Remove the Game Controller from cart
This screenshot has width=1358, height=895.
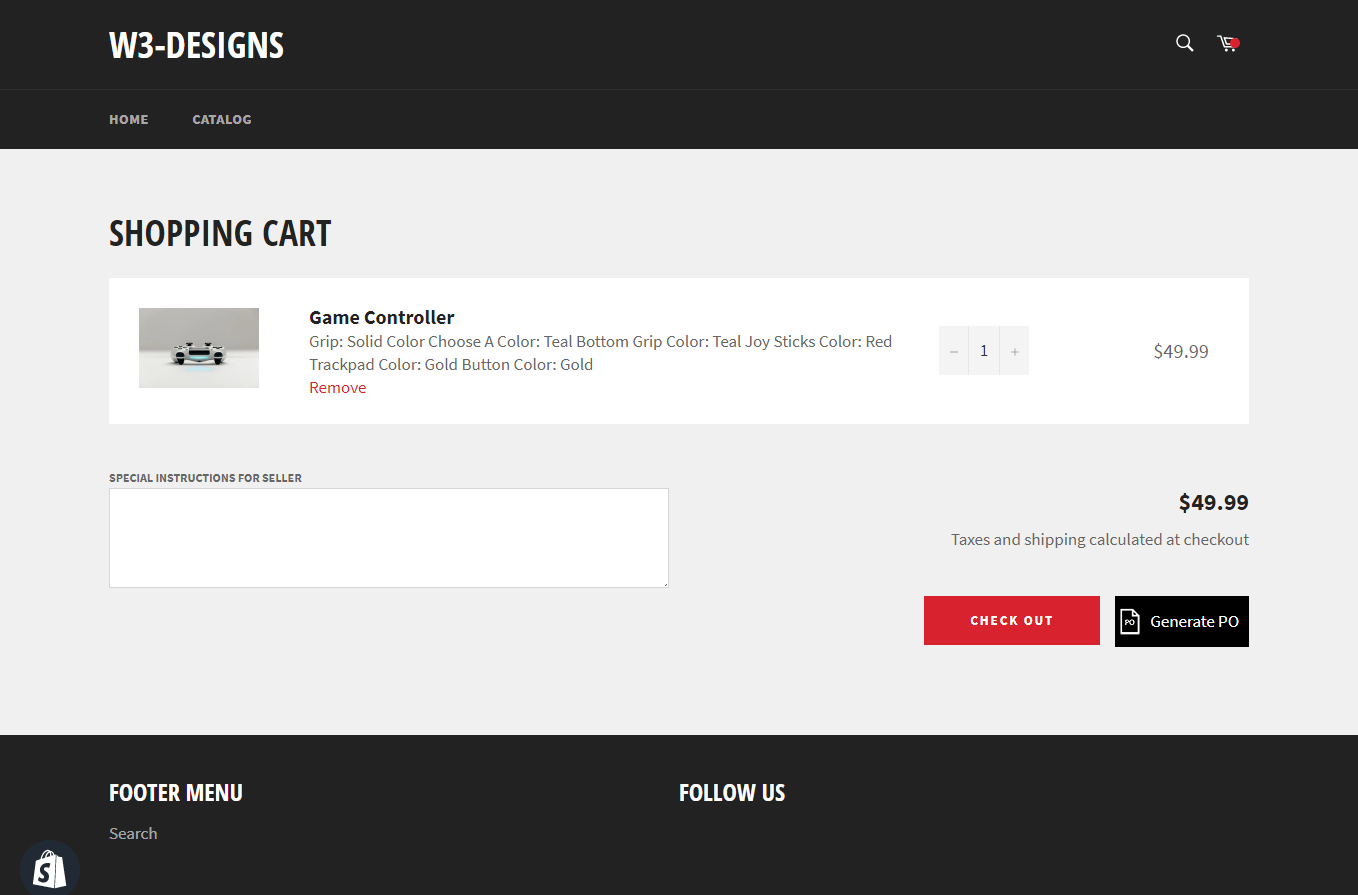pos(338,388)
